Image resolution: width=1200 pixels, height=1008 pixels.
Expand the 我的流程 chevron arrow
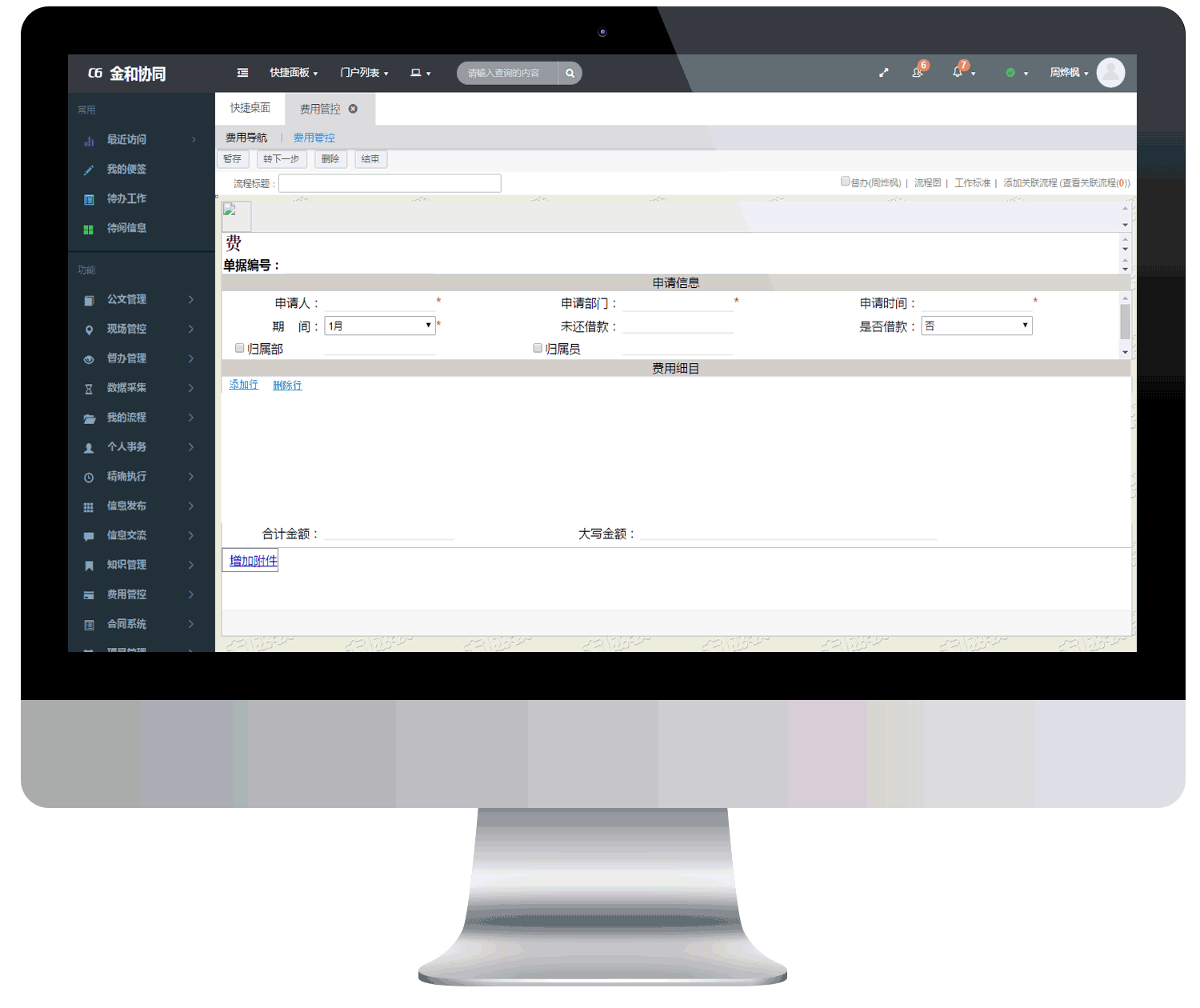pos(191,418)
